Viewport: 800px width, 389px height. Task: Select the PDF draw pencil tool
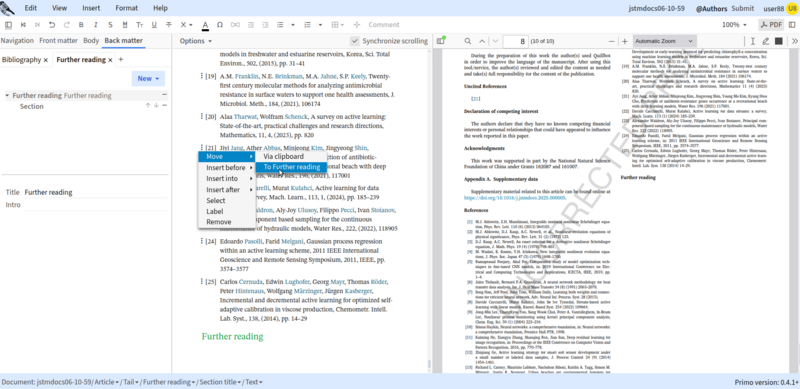(765, 41)
